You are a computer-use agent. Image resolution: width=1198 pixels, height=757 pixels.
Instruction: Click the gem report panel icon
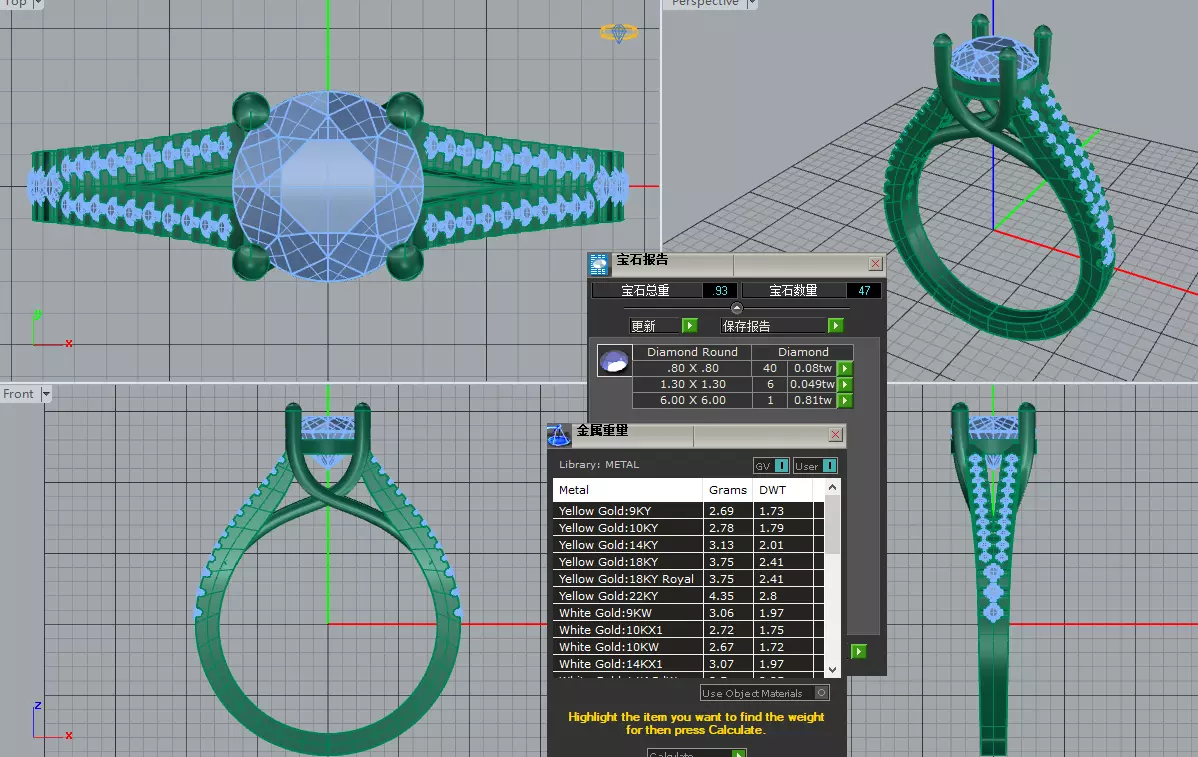pos(599,264)
